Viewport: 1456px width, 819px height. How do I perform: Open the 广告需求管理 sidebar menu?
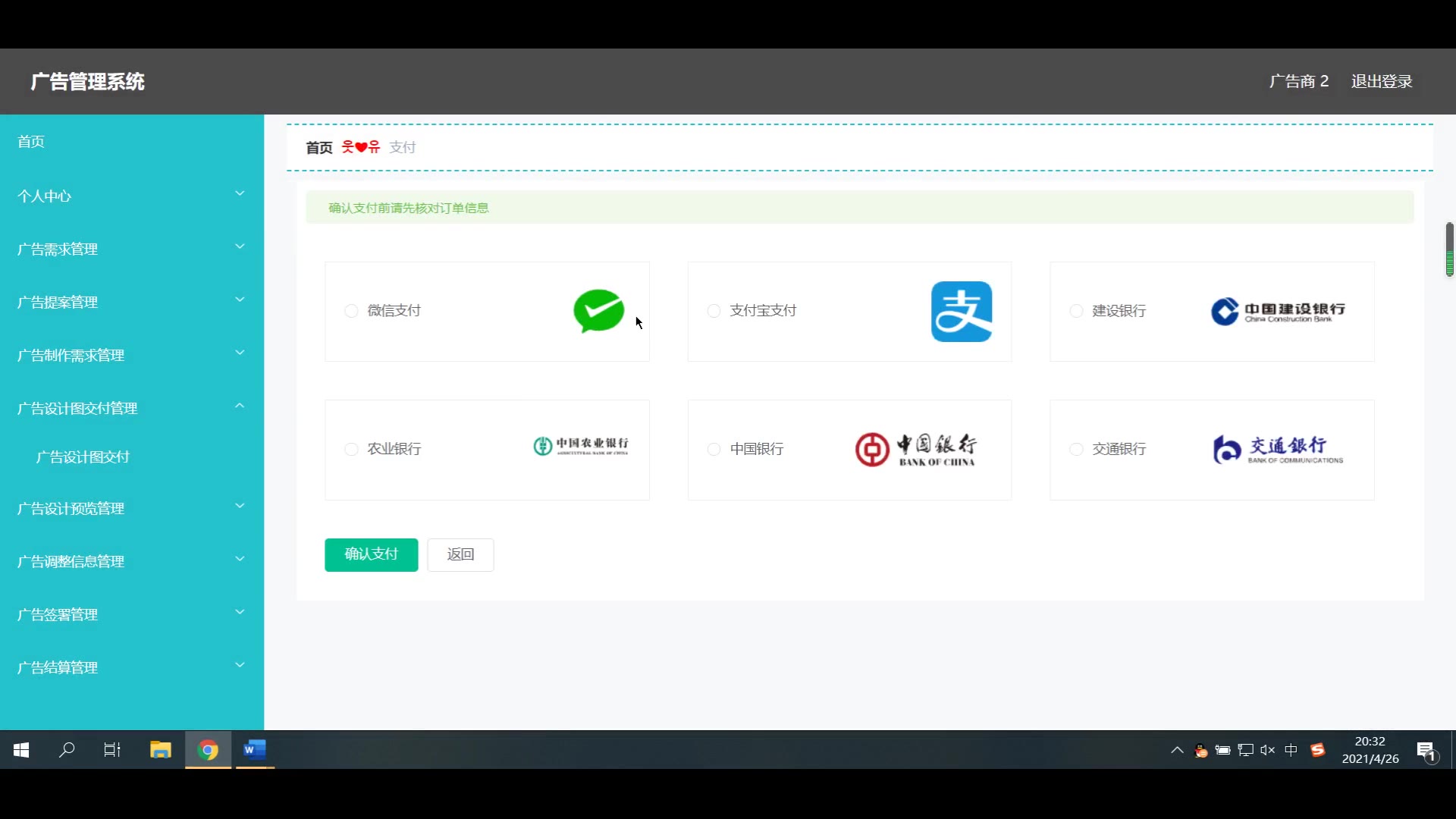[x=132, y=249]
